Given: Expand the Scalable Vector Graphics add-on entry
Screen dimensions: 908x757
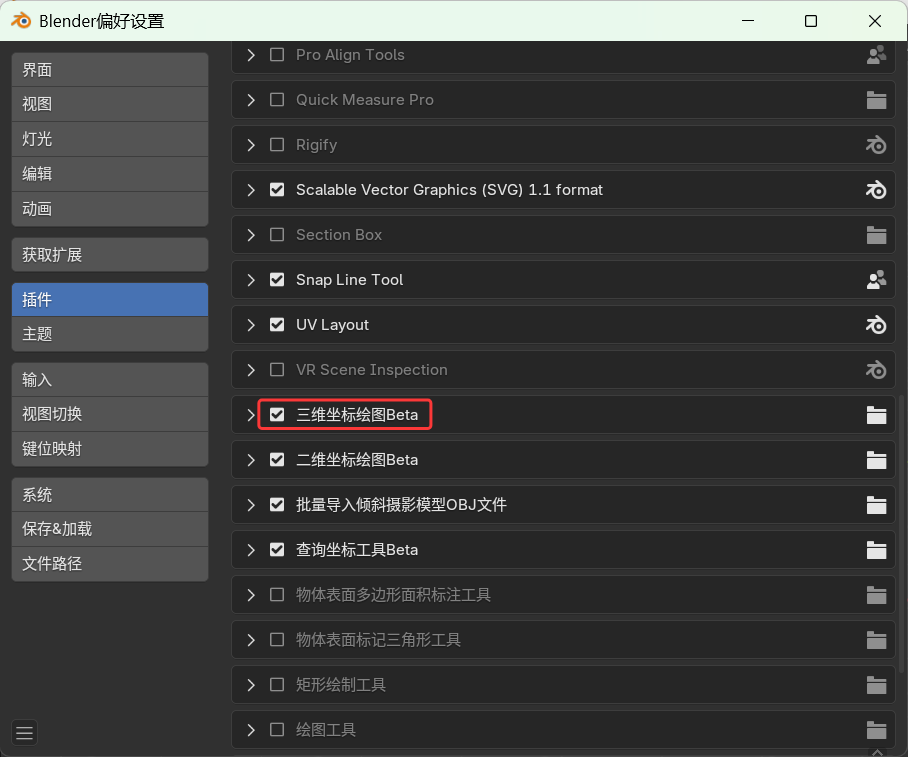Looking at the screenshot, I should point(251,190).
